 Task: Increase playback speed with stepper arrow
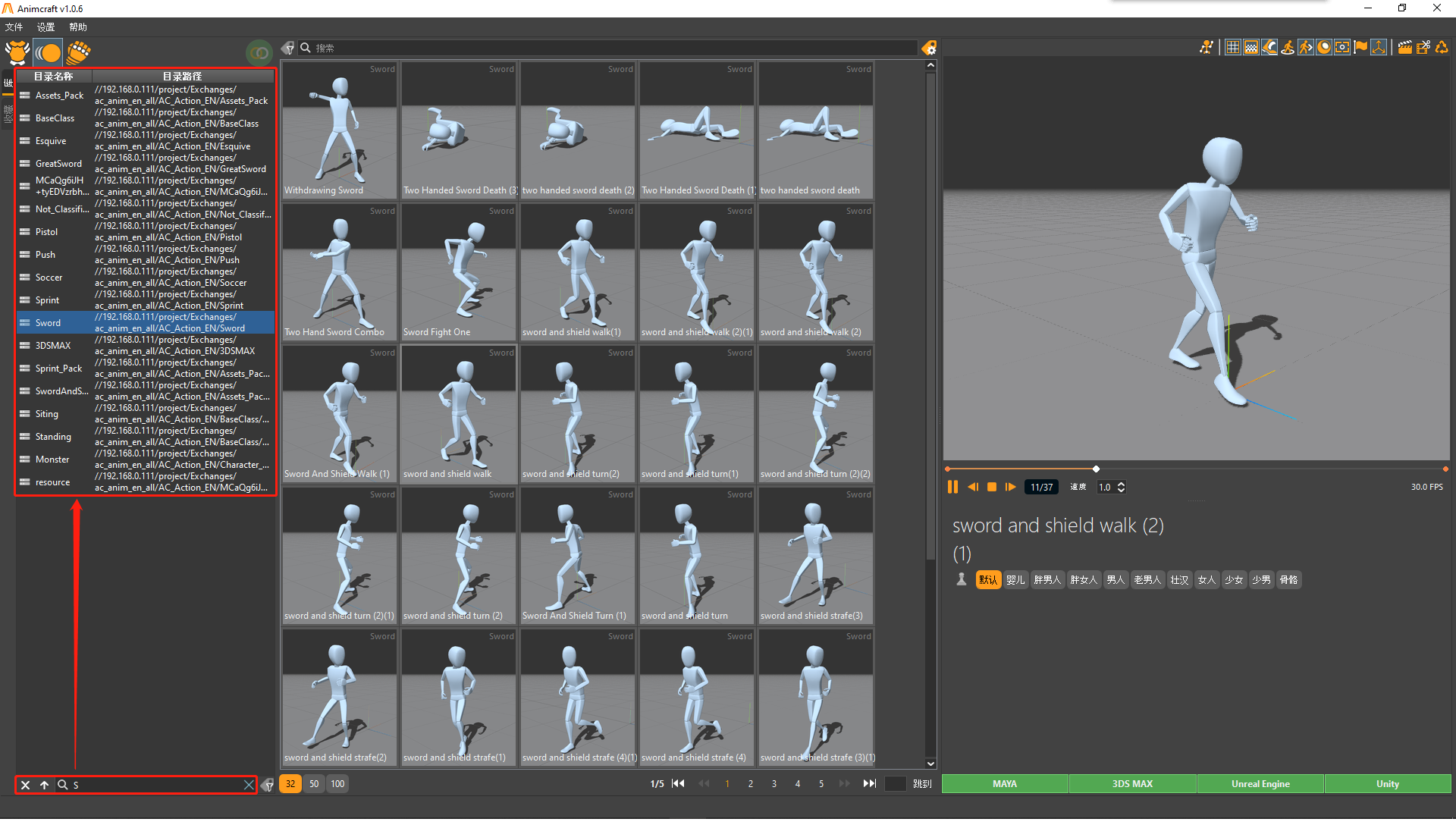click(x=1122, y=484)
